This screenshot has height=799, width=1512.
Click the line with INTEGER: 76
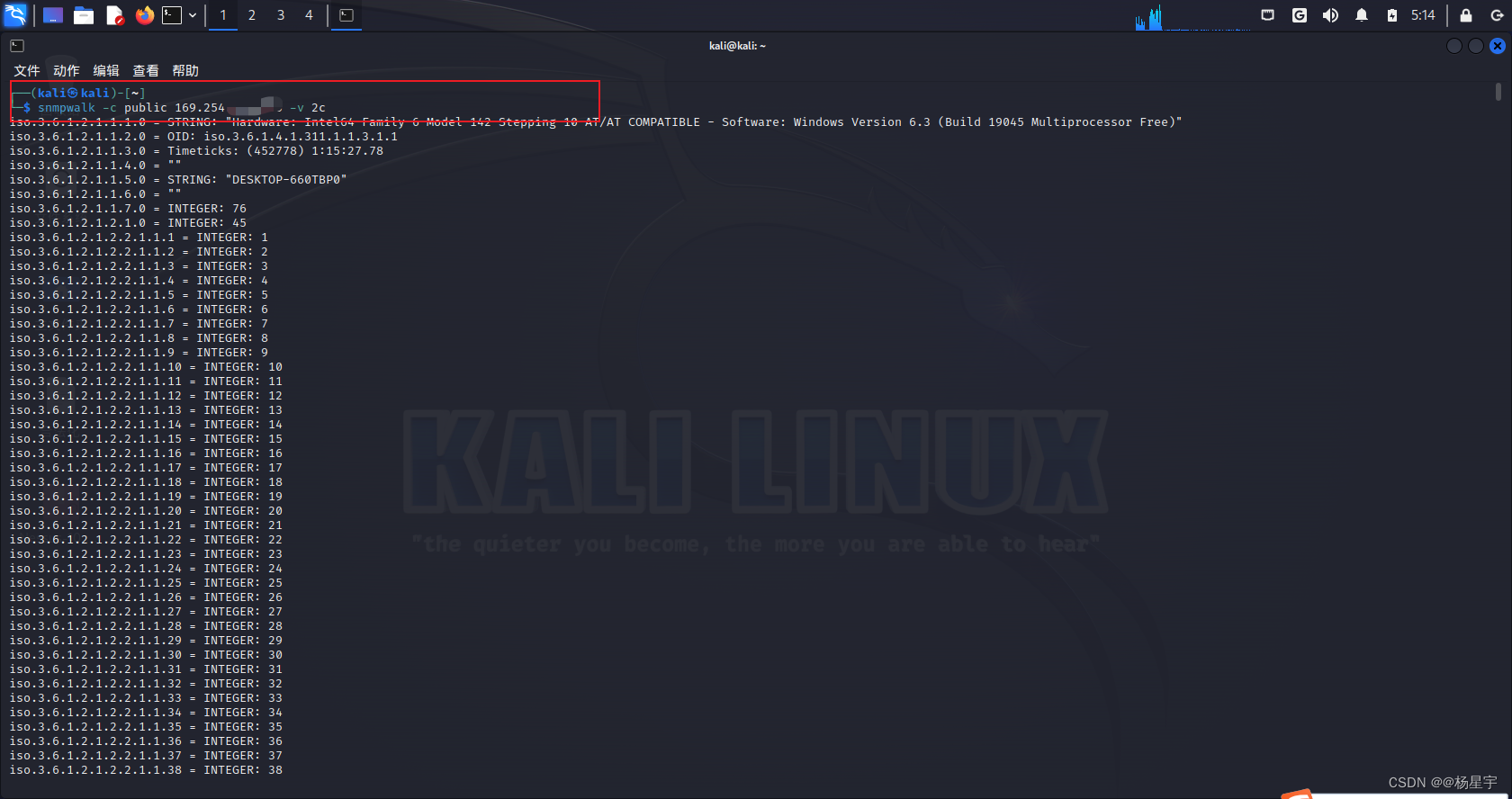(128, 209)
